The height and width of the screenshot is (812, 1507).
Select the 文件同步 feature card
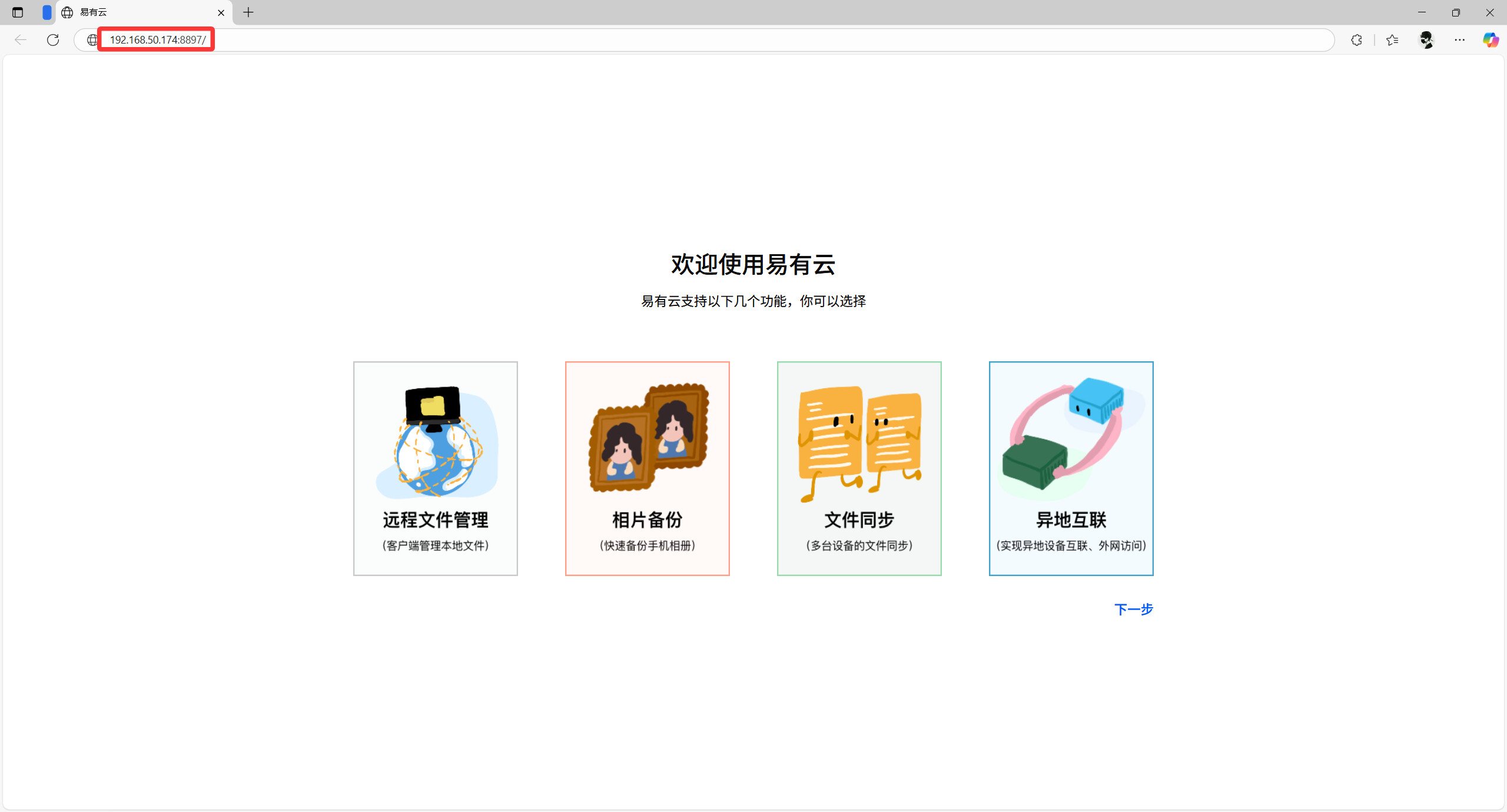point(859,468)
